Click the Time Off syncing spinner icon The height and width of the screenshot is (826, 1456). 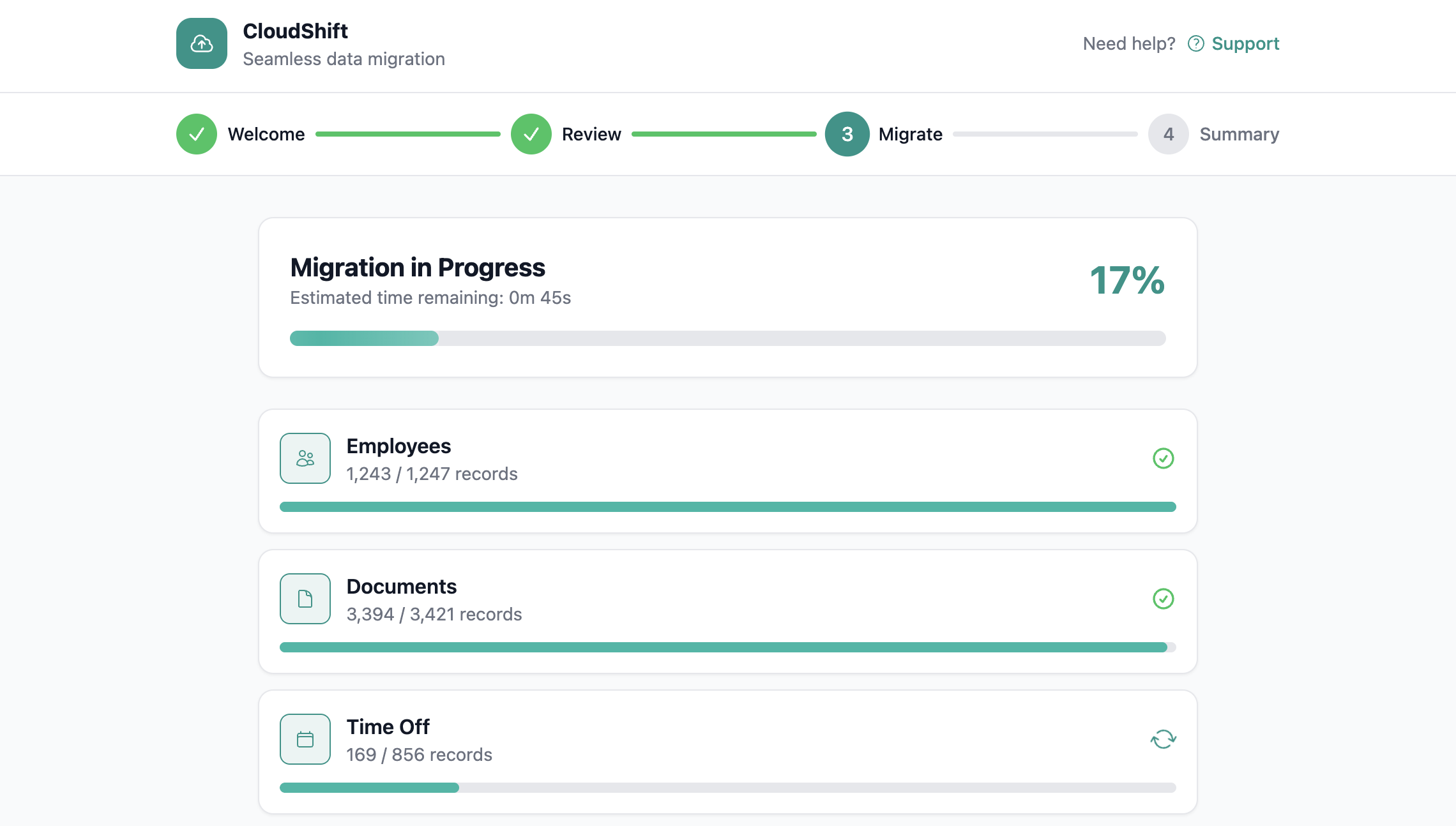(1162, 739)
